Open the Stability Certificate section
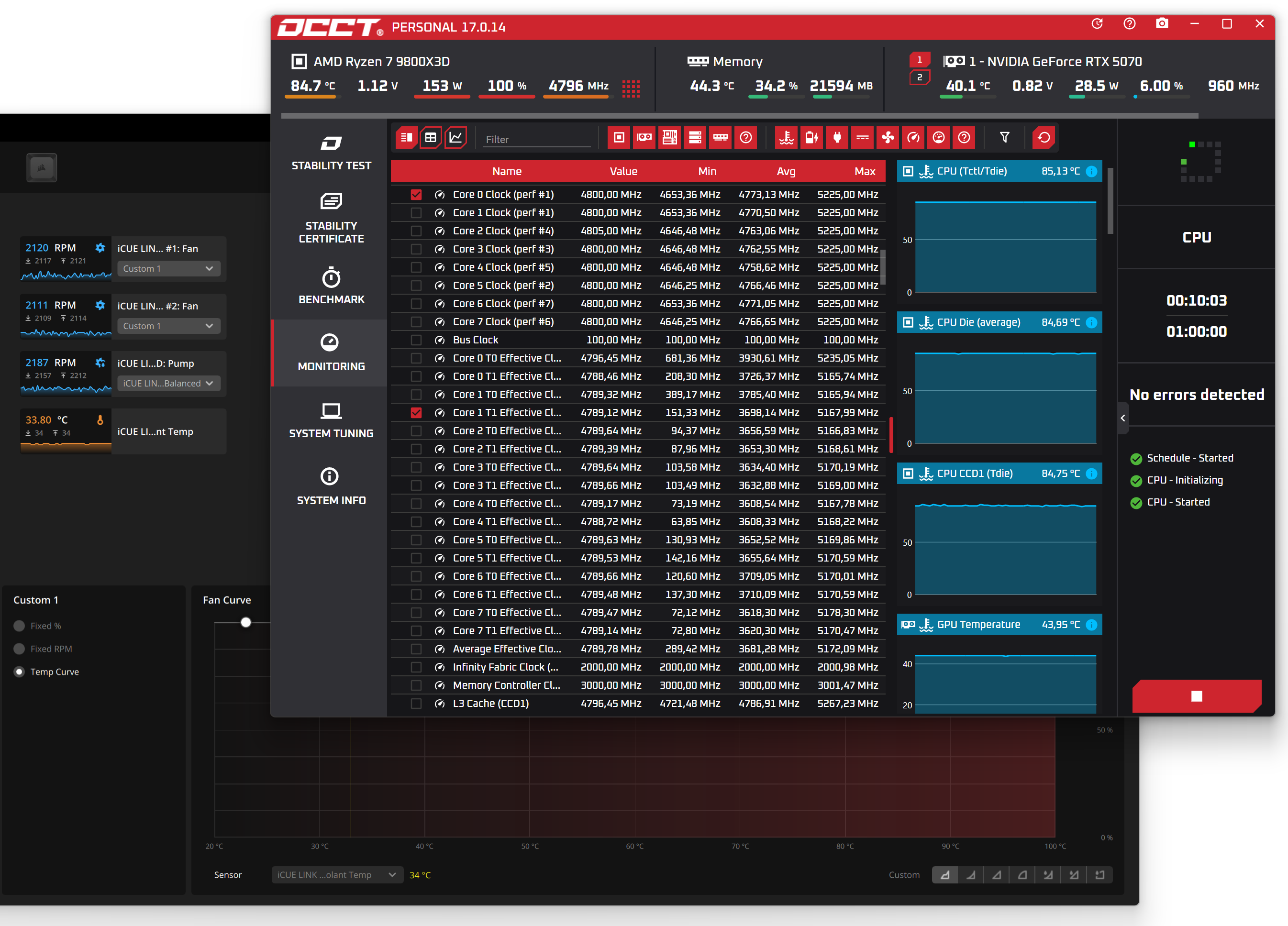The height and width of the screenshot is (926, 1288). 331,219
